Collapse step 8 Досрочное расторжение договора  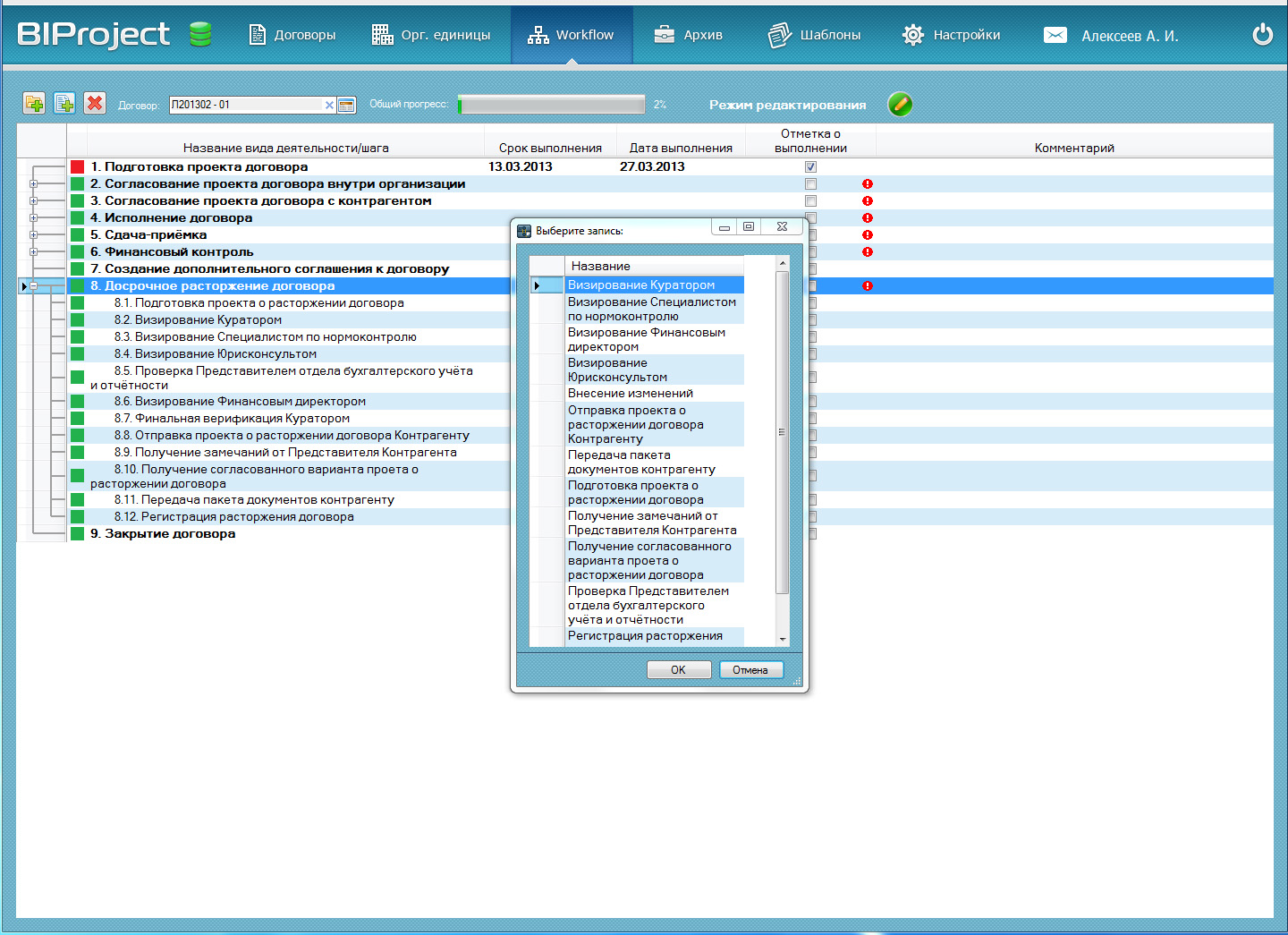pos(33,286)
